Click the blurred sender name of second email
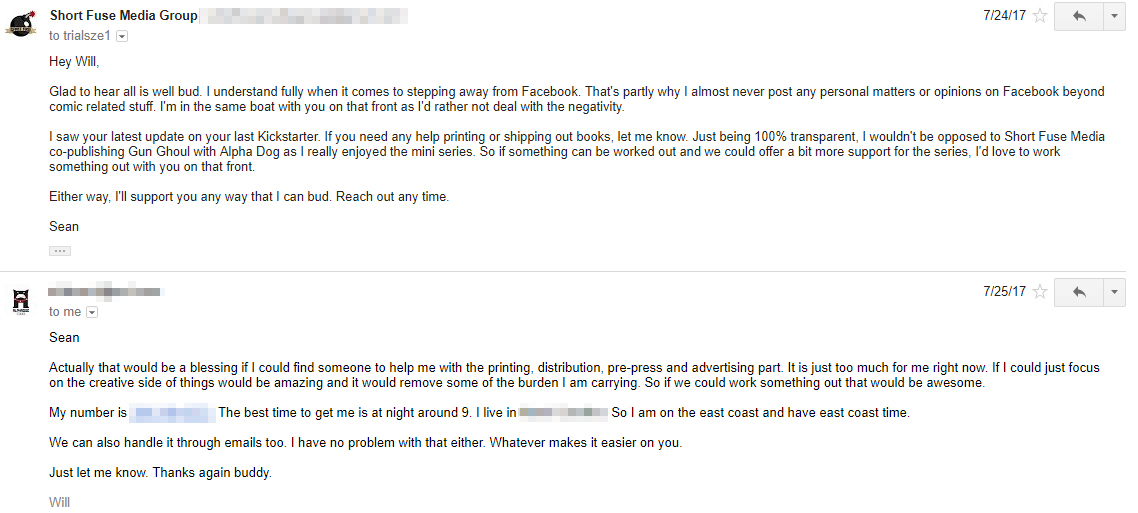Viewport: 1138px width, 513px height. point(105,292)
